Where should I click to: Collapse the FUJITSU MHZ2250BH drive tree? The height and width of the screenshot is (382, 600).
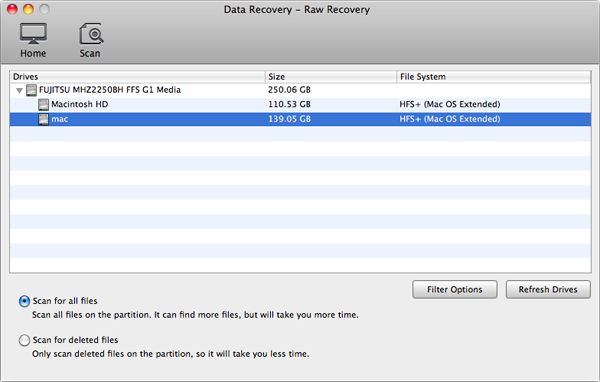click(x=19, y=91)
